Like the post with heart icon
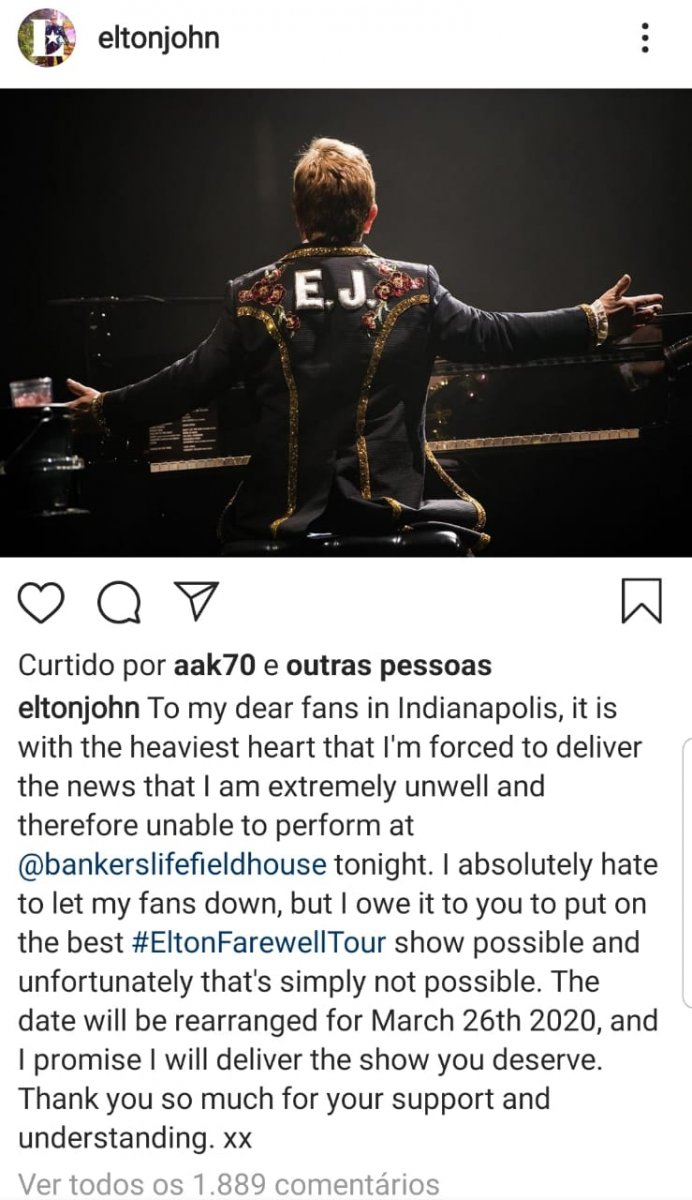The height and width of the screenshot is (1200, 692). pos(42,601)
